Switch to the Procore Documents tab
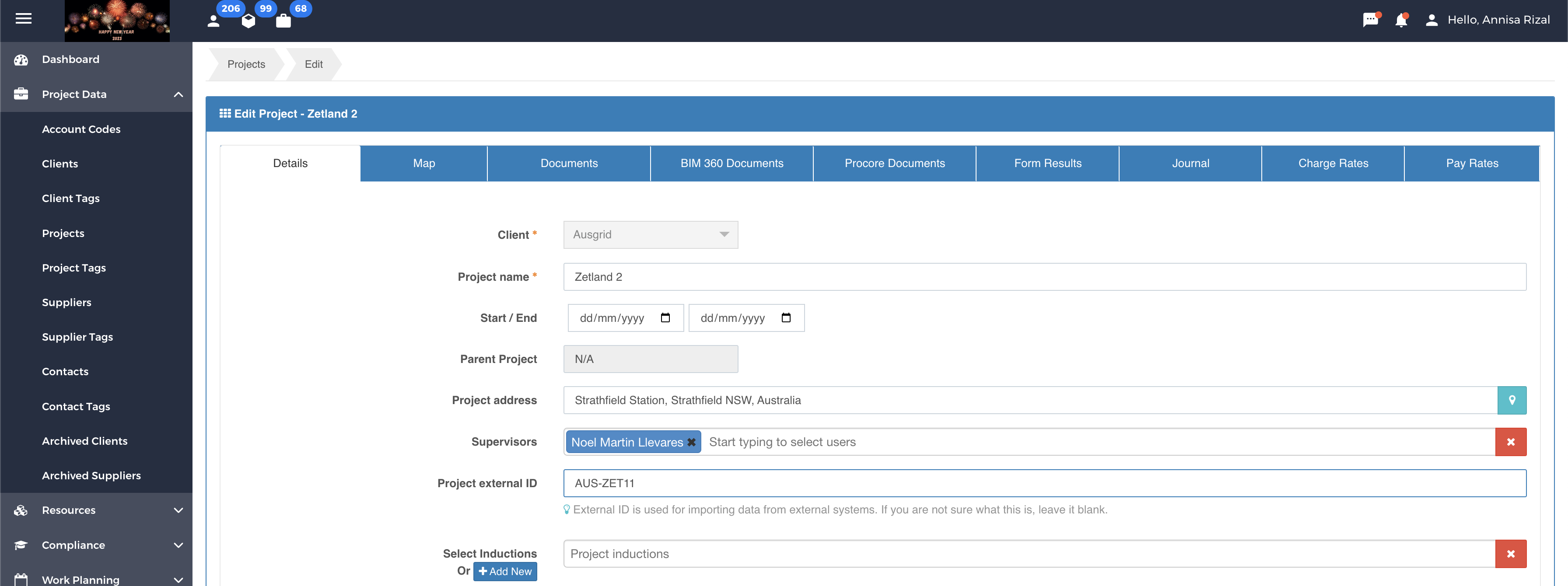This screenshot has height=586, width=1568. (895, 164)
